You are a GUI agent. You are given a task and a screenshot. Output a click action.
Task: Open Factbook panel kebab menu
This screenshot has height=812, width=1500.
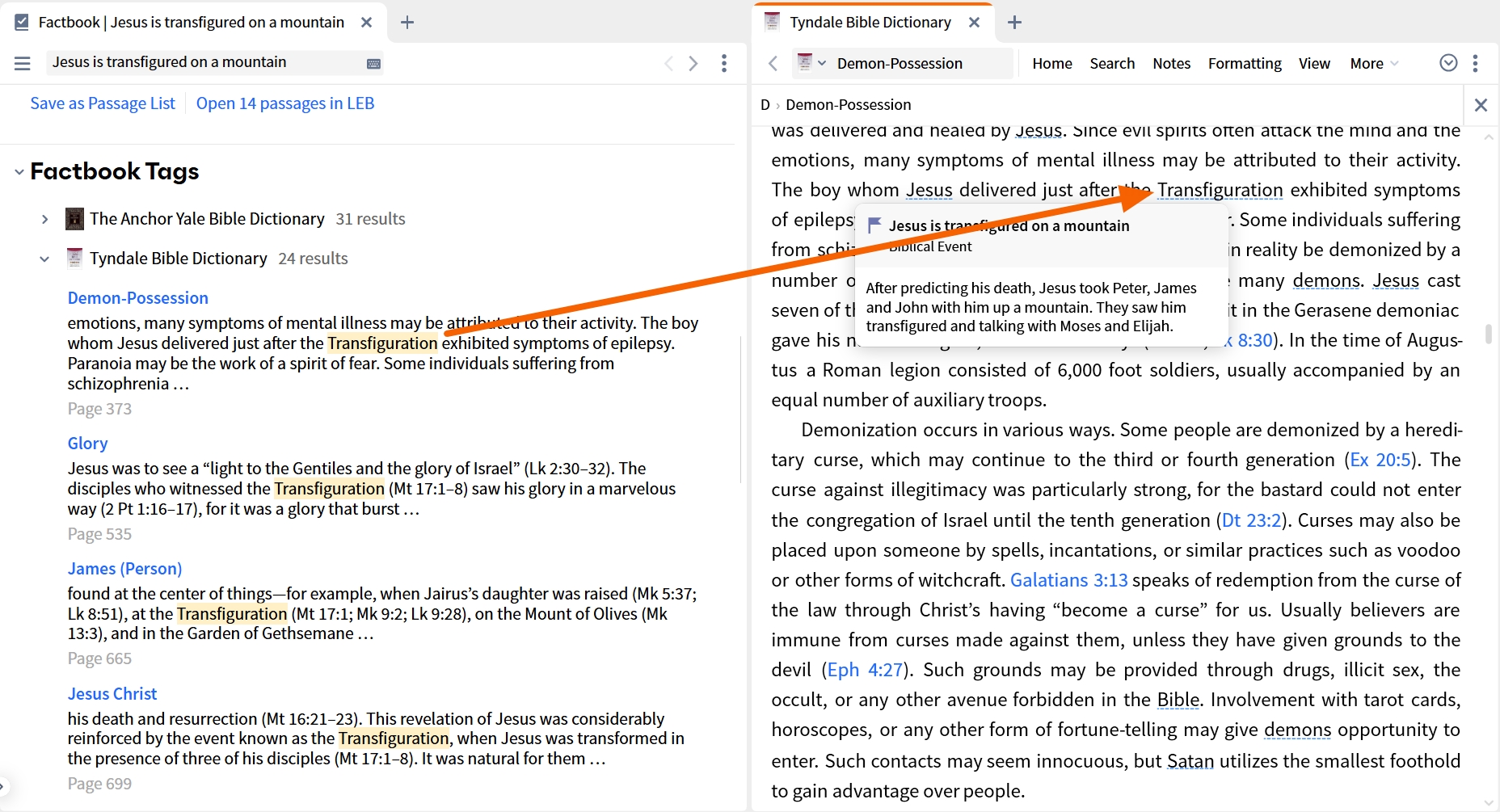724,63
